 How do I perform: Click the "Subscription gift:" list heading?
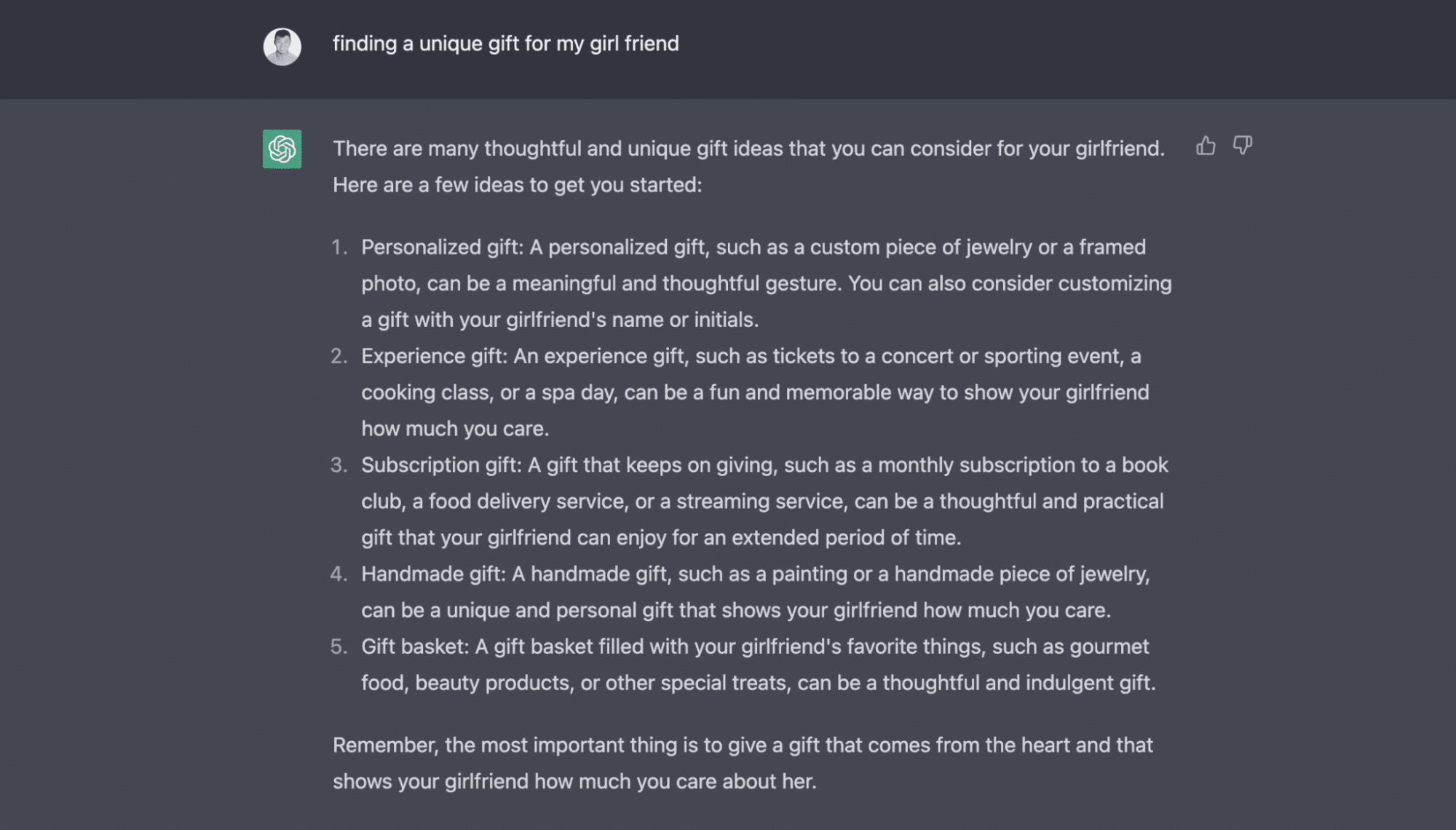point(441,465)
